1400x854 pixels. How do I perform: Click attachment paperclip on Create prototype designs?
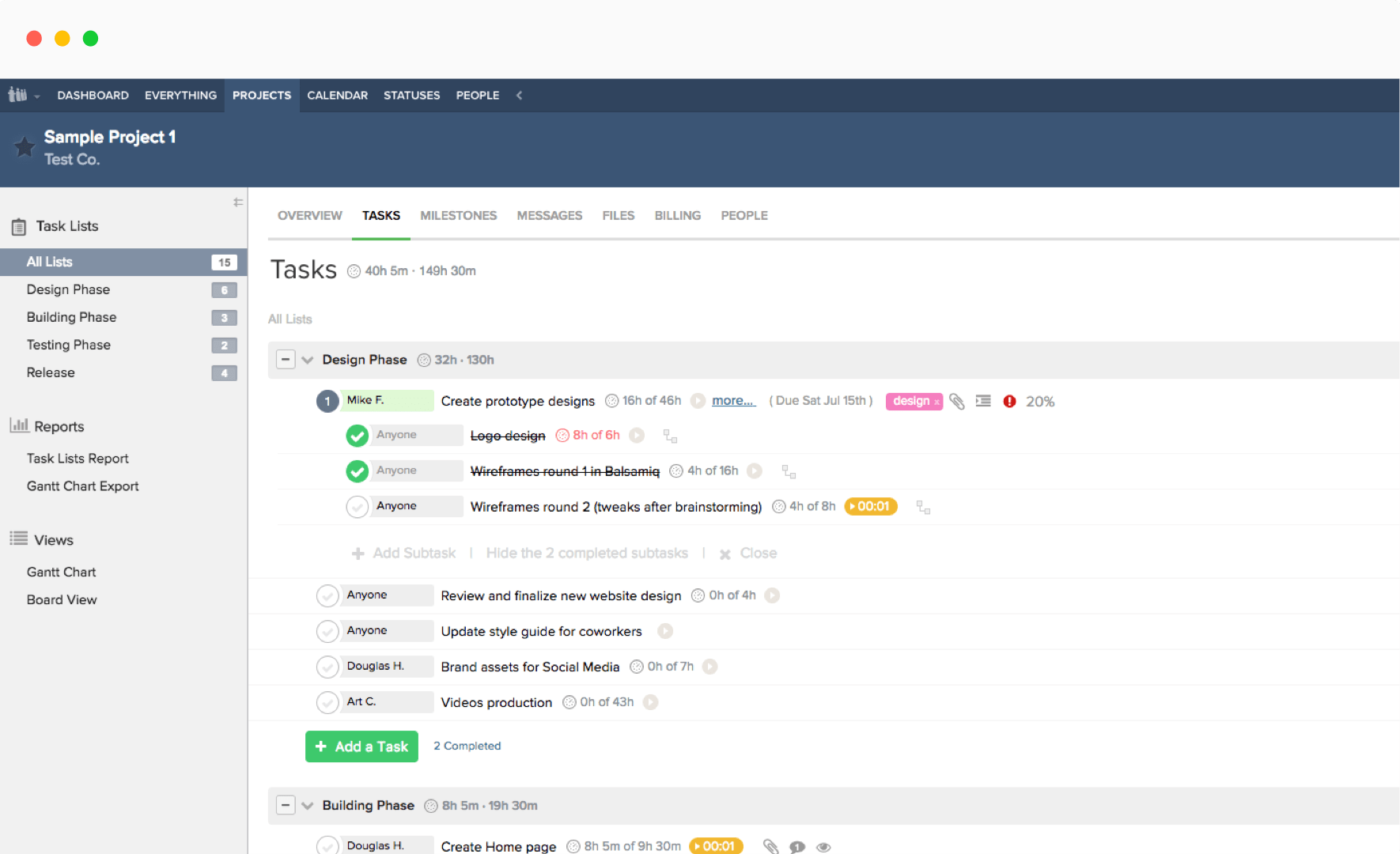tap(957, 402)
